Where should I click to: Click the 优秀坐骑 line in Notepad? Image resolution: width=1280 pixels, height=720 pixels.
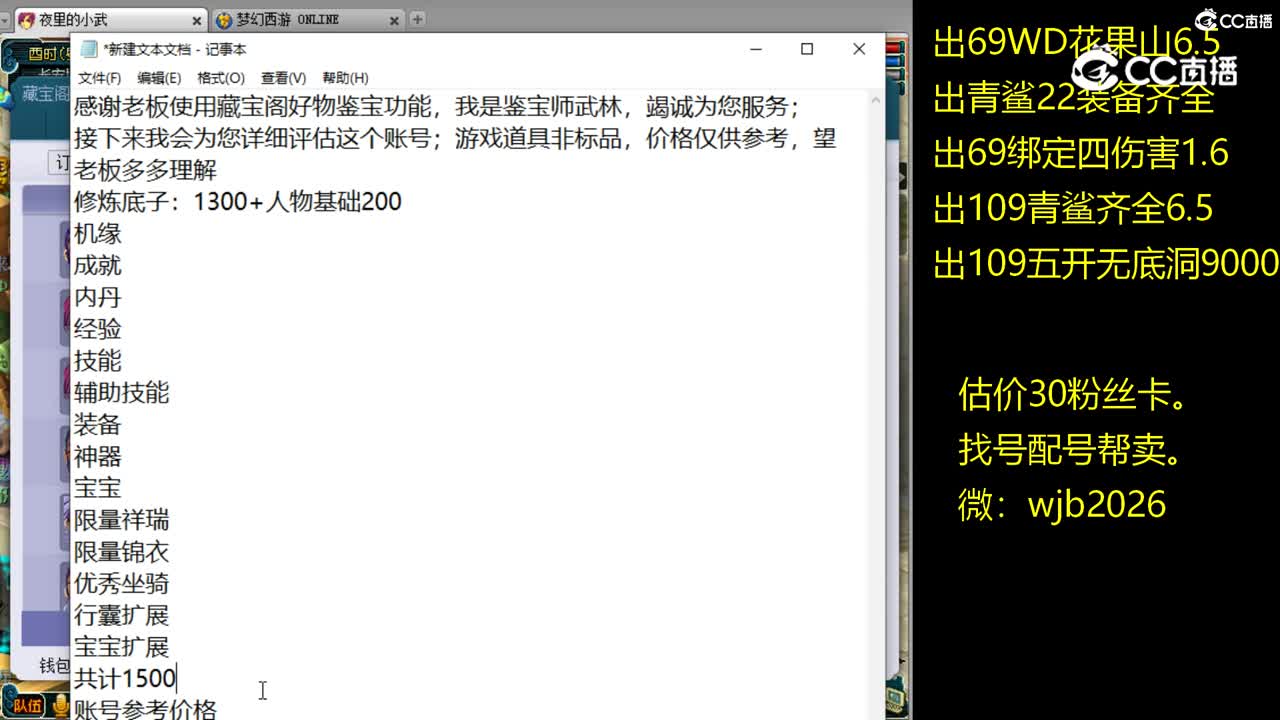coord(122,584)
